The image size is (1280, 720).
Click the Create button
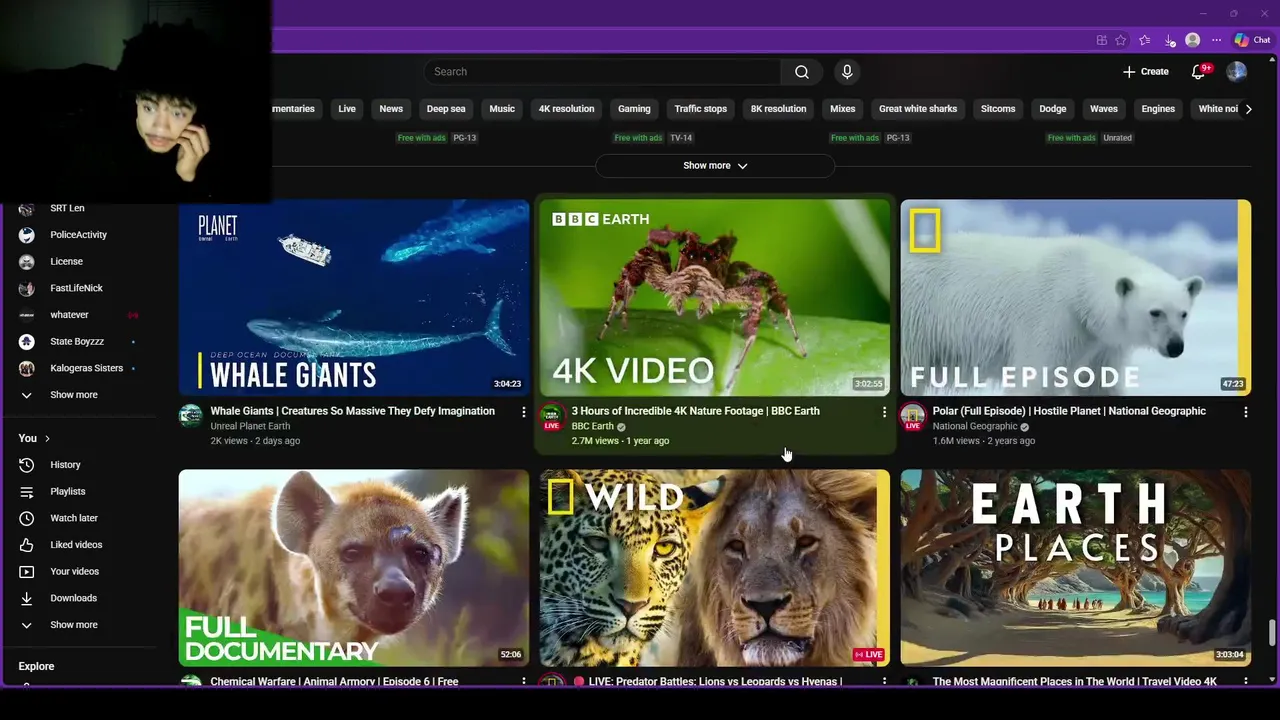pyautogui.click(x=1145, y=72)
